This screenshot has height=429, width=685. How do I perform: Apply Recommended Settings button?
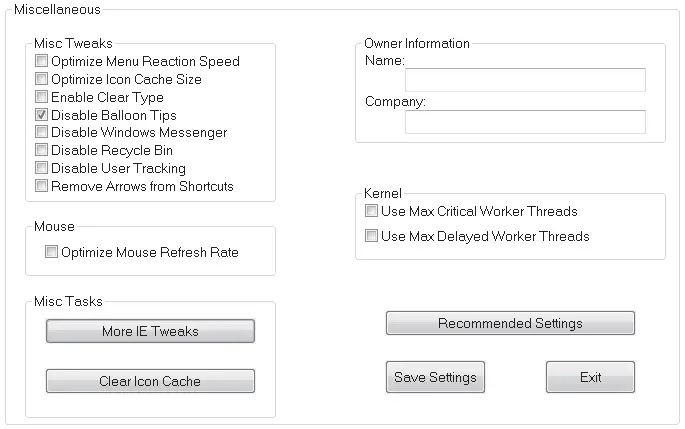tap(510, 323)
